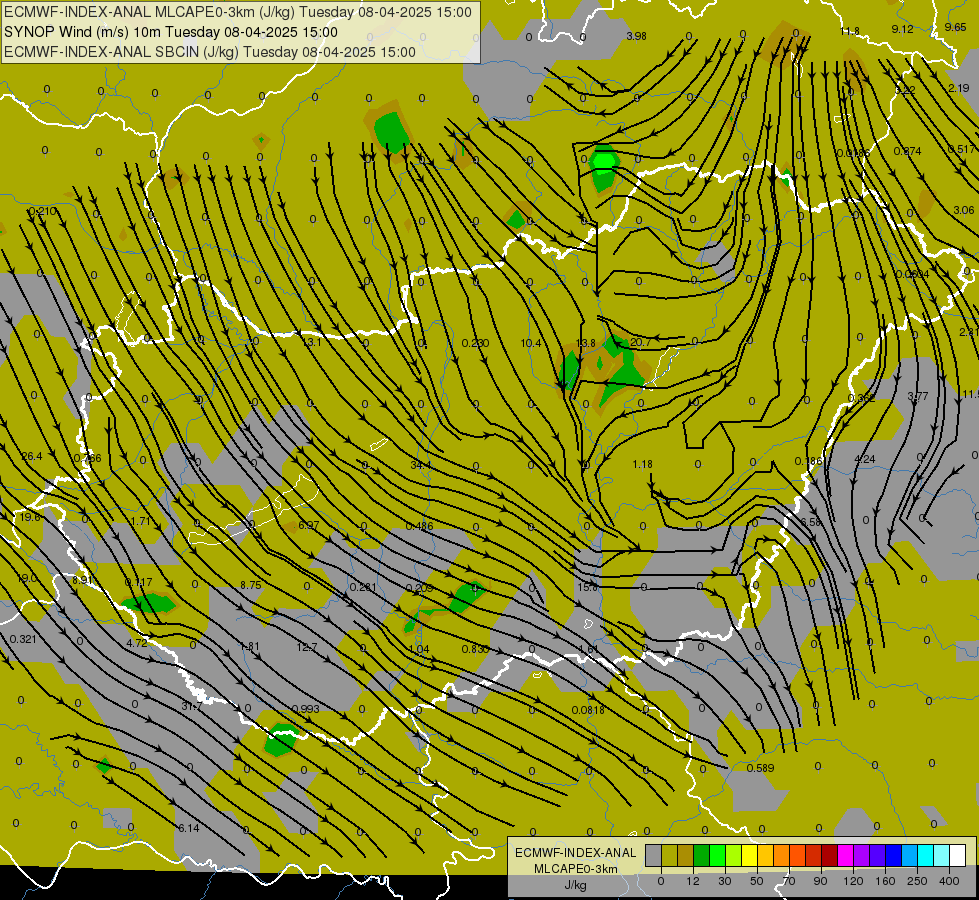The height and width of the screenshot is (900, 979).
Task: Click the map value 3.06
Action: (x=963, y=210)
